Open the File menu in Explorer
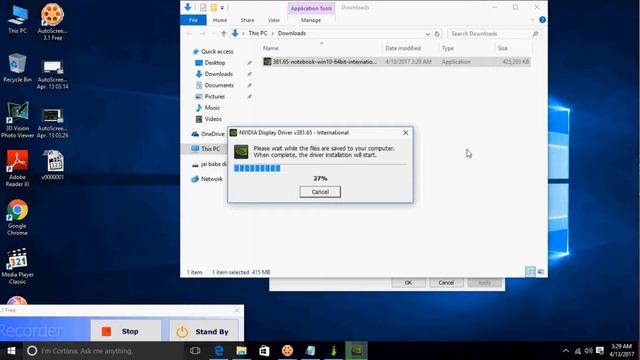Image resolution: width=640 pixels, height=360 pixels. pos(193,20)
